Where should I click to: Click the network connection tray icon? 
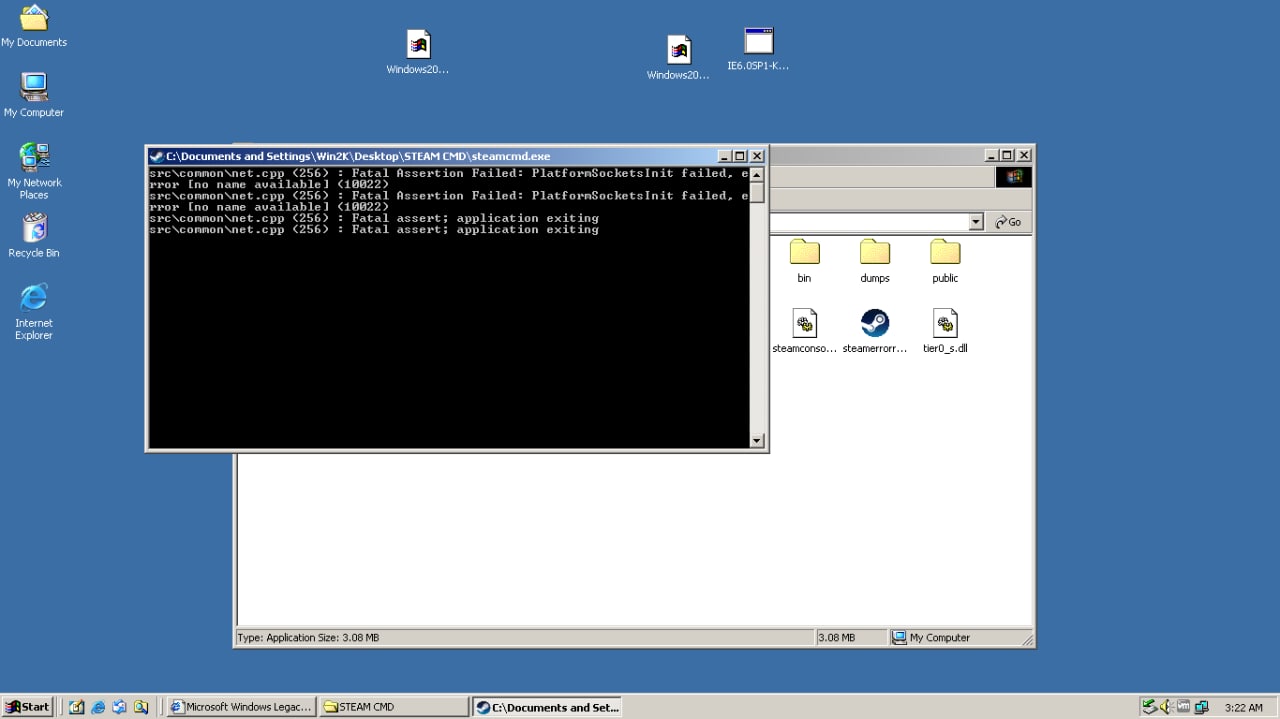pyautogui.click(x=1201, y=707)
